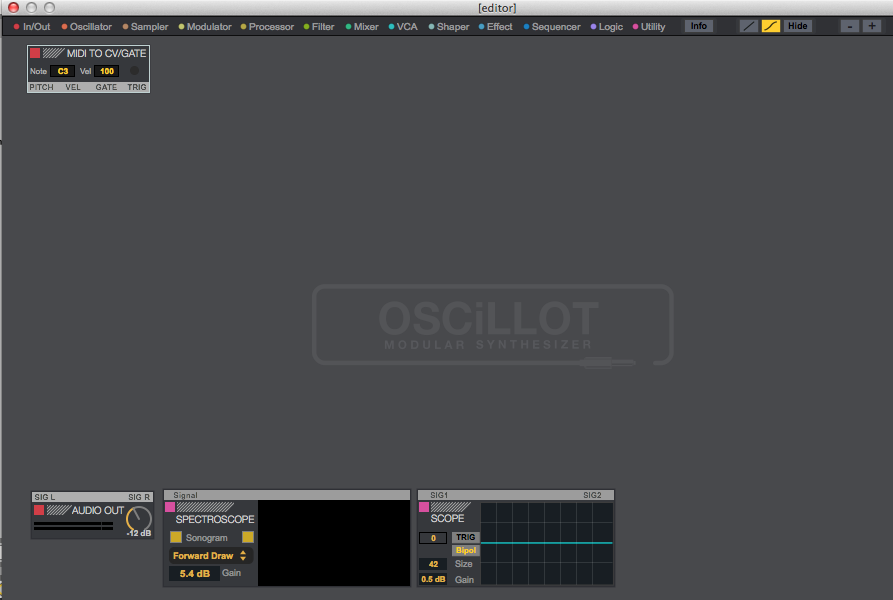Open the Sequencer module menu
Viewport: 893px width, 600px height.
pyautogui.click(x=552, y=27)
